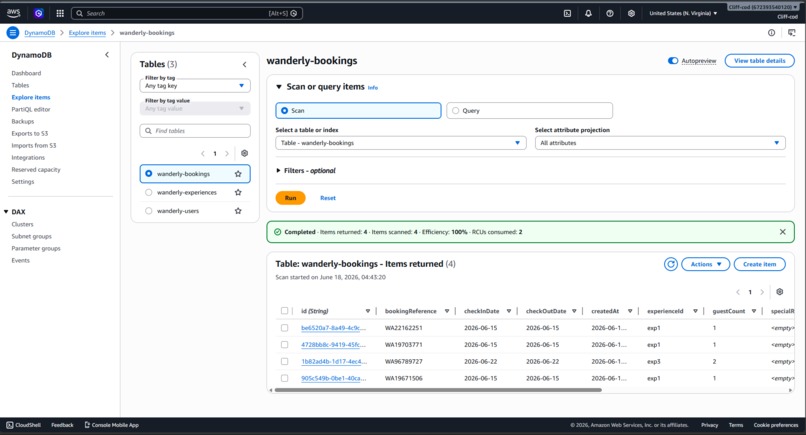Open the DynamoDB breadcrumb link
Screen dimensions: 806x435
tap(40, 33)
